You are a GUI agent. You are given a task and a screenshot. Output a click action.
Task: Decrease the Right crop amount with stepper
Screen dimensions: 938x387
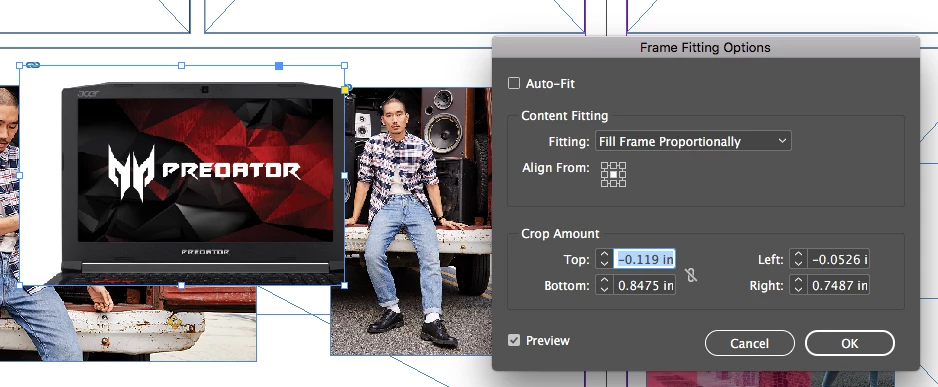[x=798, y=290]
